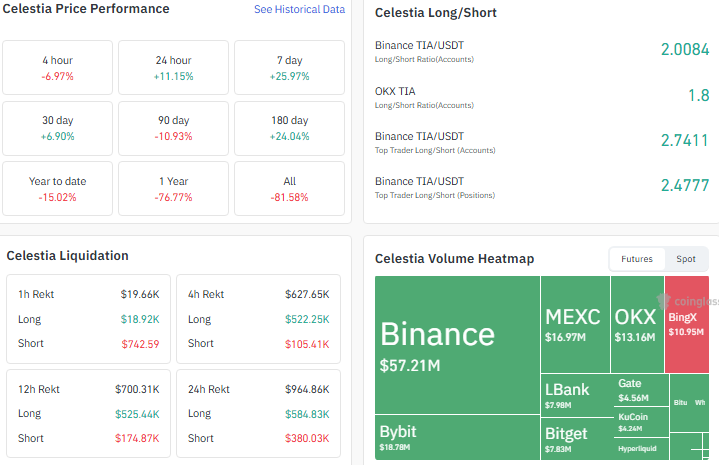Screen dimensions: 719x465
Task: Click the Celestia Price Performance heading
Action: [86, 9]
